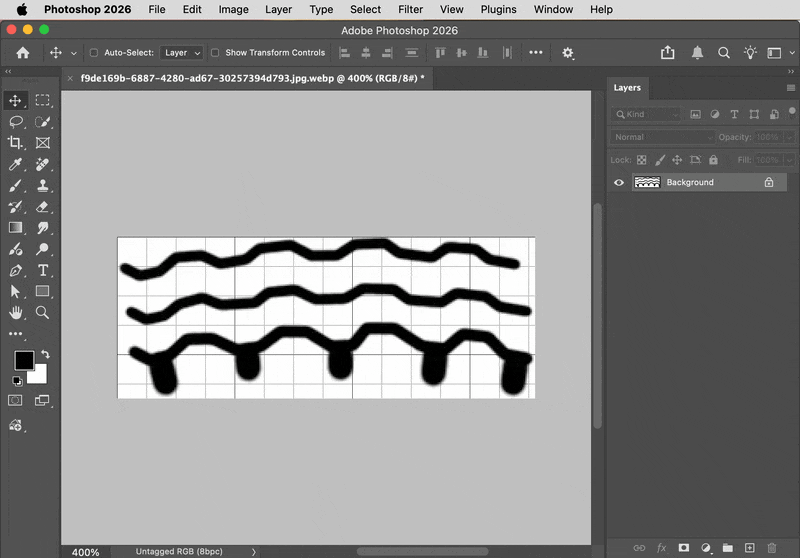
Task: Click the Background layer thumbnail
Action: [647, 182]
